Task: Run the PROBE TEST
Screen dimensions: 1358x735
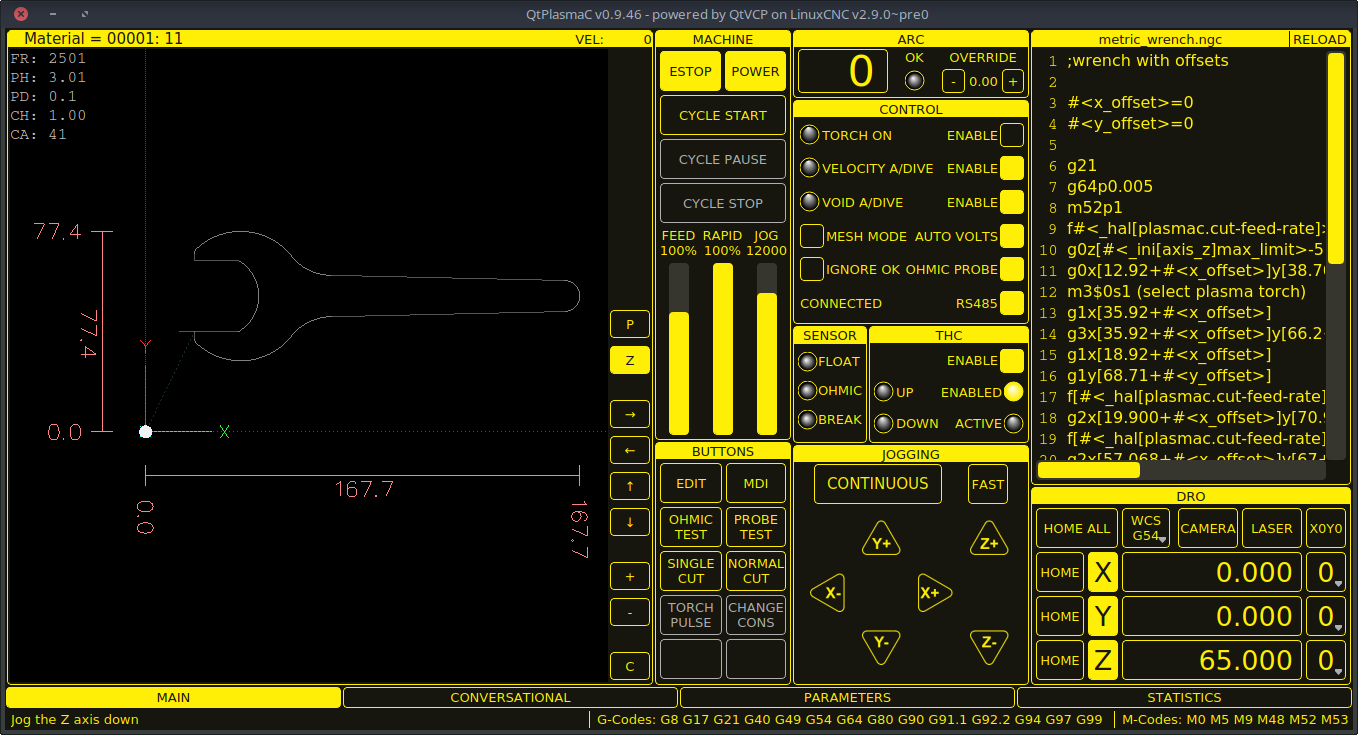Action: tap(756, 527)
